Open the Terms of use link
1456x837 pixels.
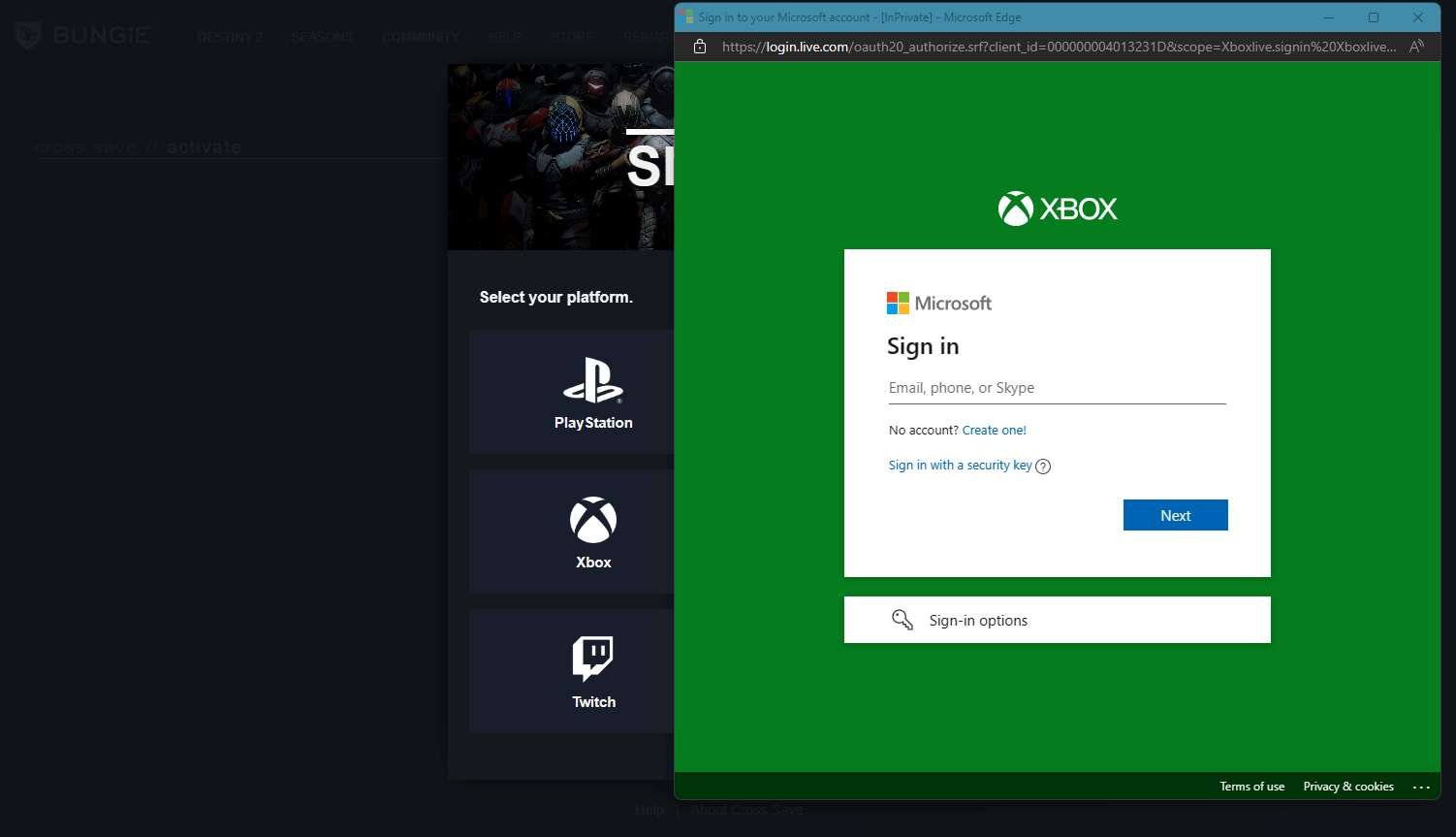click(x=1252, y=787)
